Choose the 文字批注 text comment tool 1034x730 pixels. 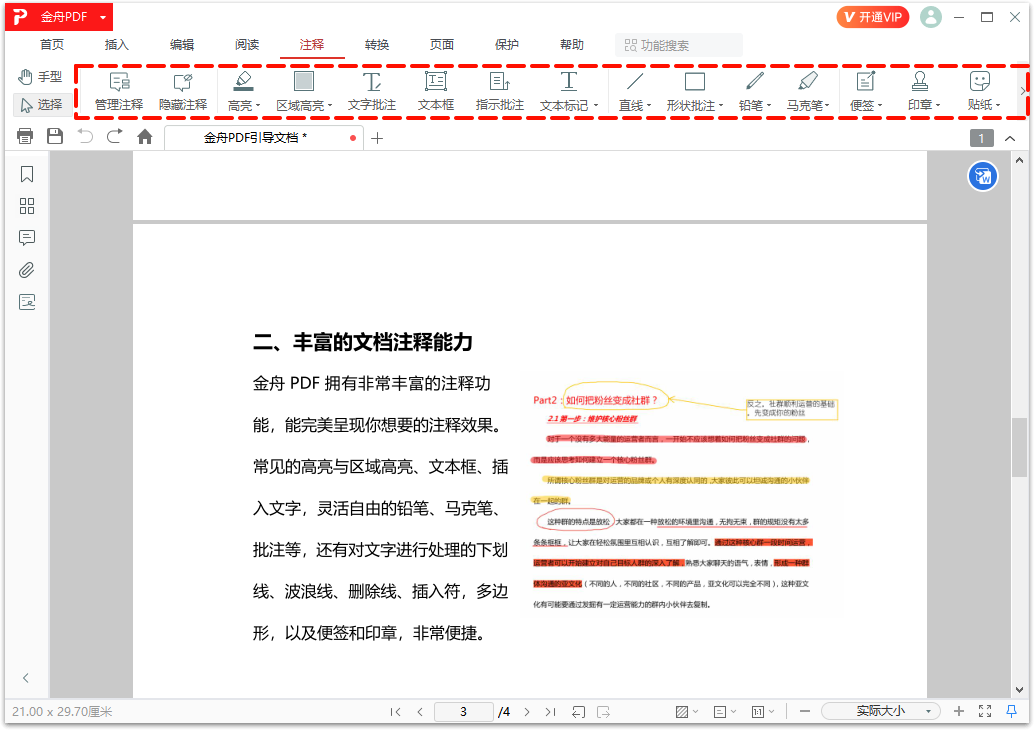372,92
